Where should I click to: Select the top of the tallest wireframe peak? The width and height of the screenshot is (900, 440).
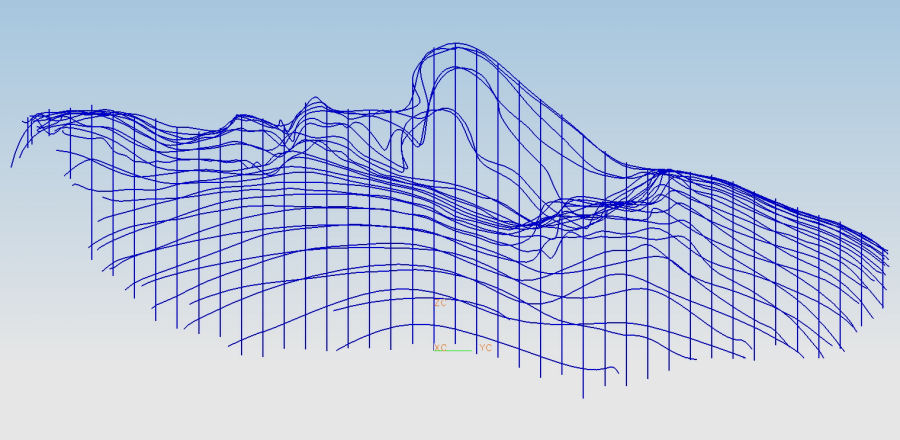(x=457, y=44)
